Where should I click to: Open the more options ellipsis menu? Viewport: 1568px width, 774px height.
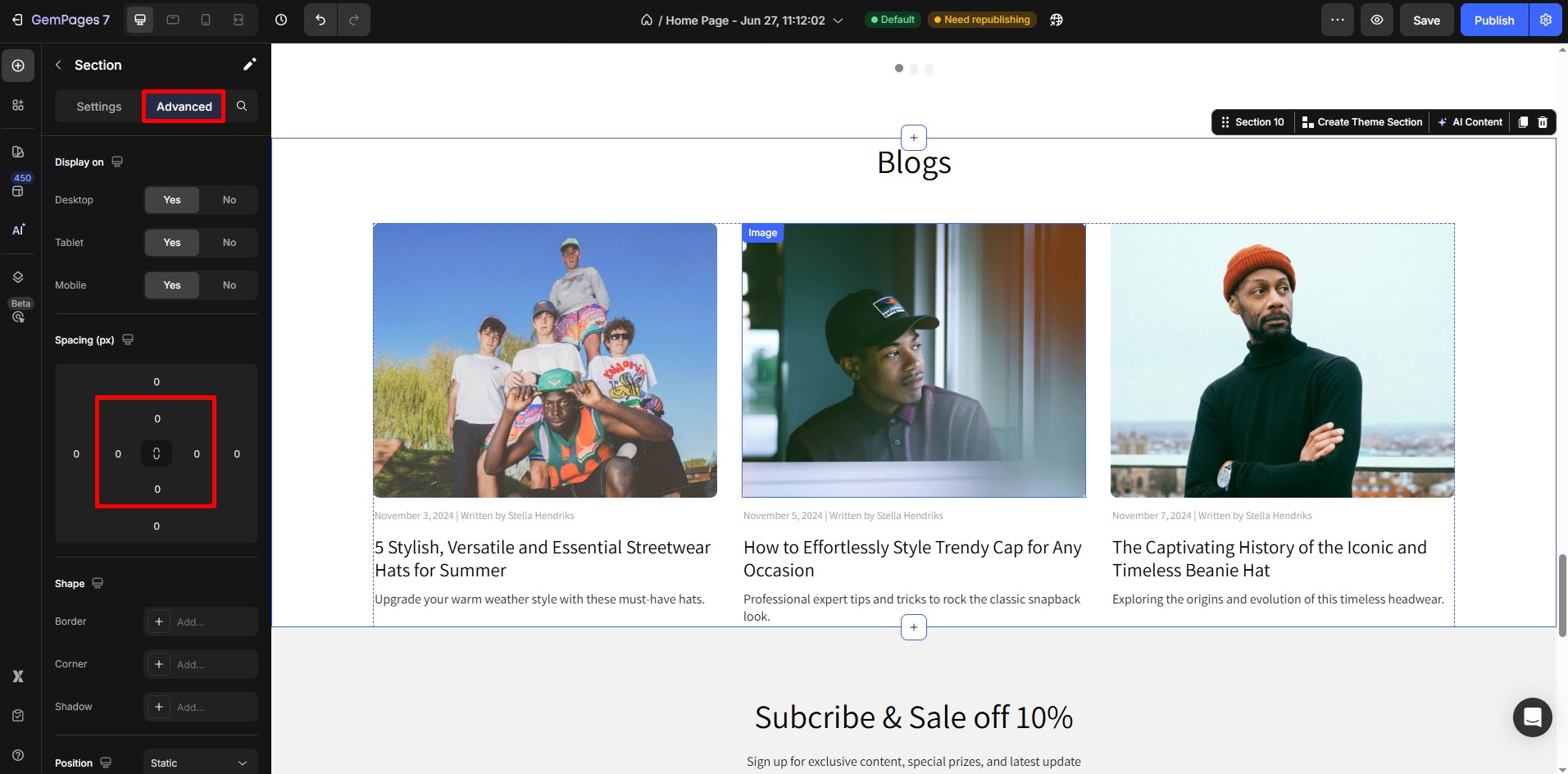(x=1338, y=20)
